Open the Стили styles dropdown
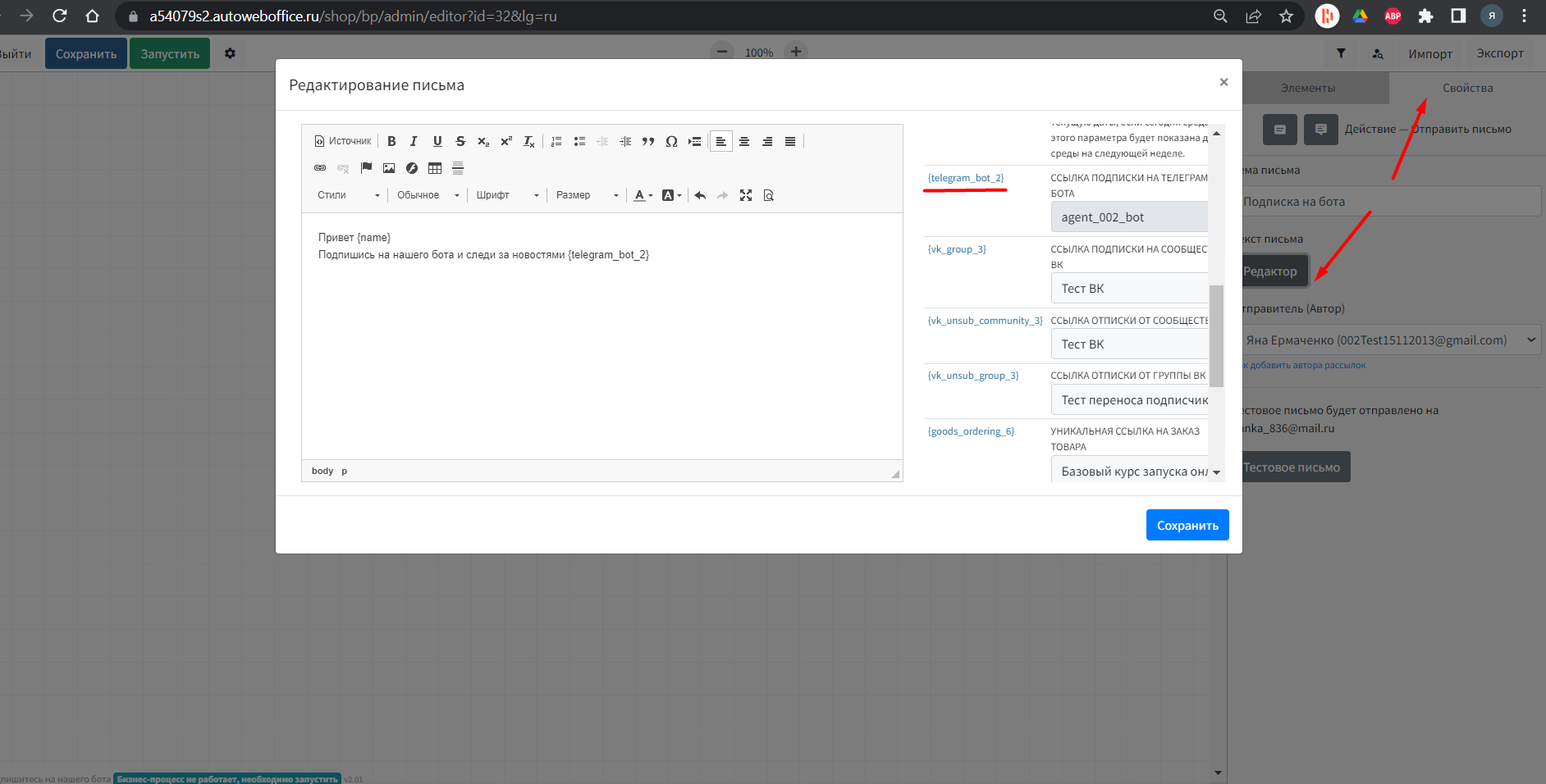Screen dimensions: 1546x784 [x=348, y=195]
